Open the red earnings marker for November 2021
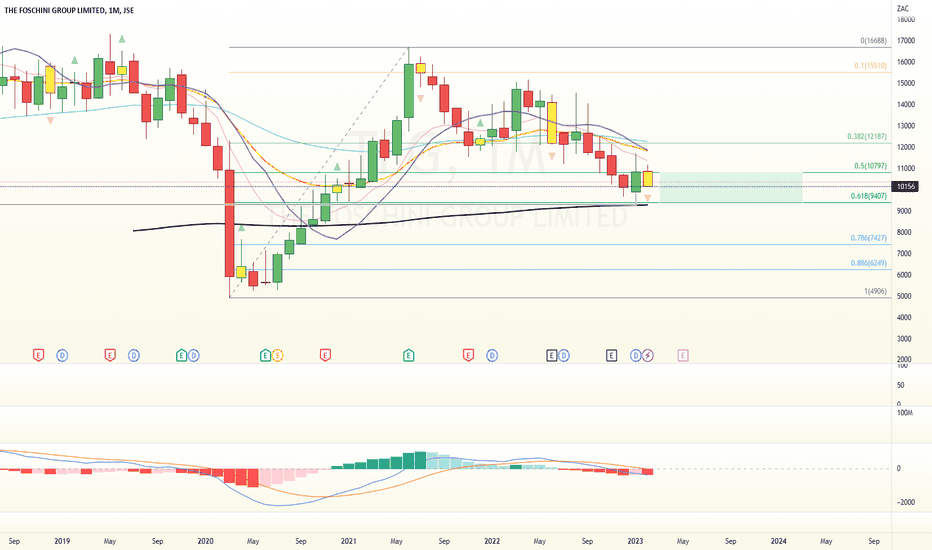 tap(468, 356)
